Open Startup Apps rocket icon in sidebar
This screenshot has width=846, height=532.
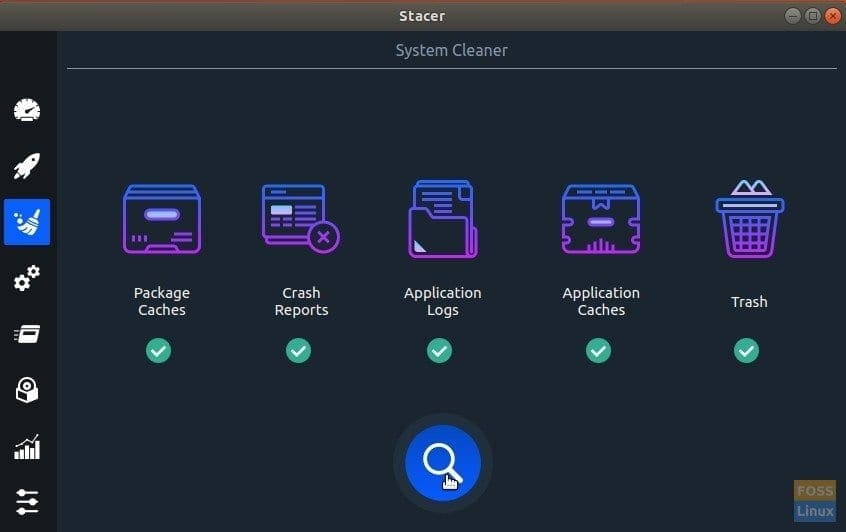point(27,166)
